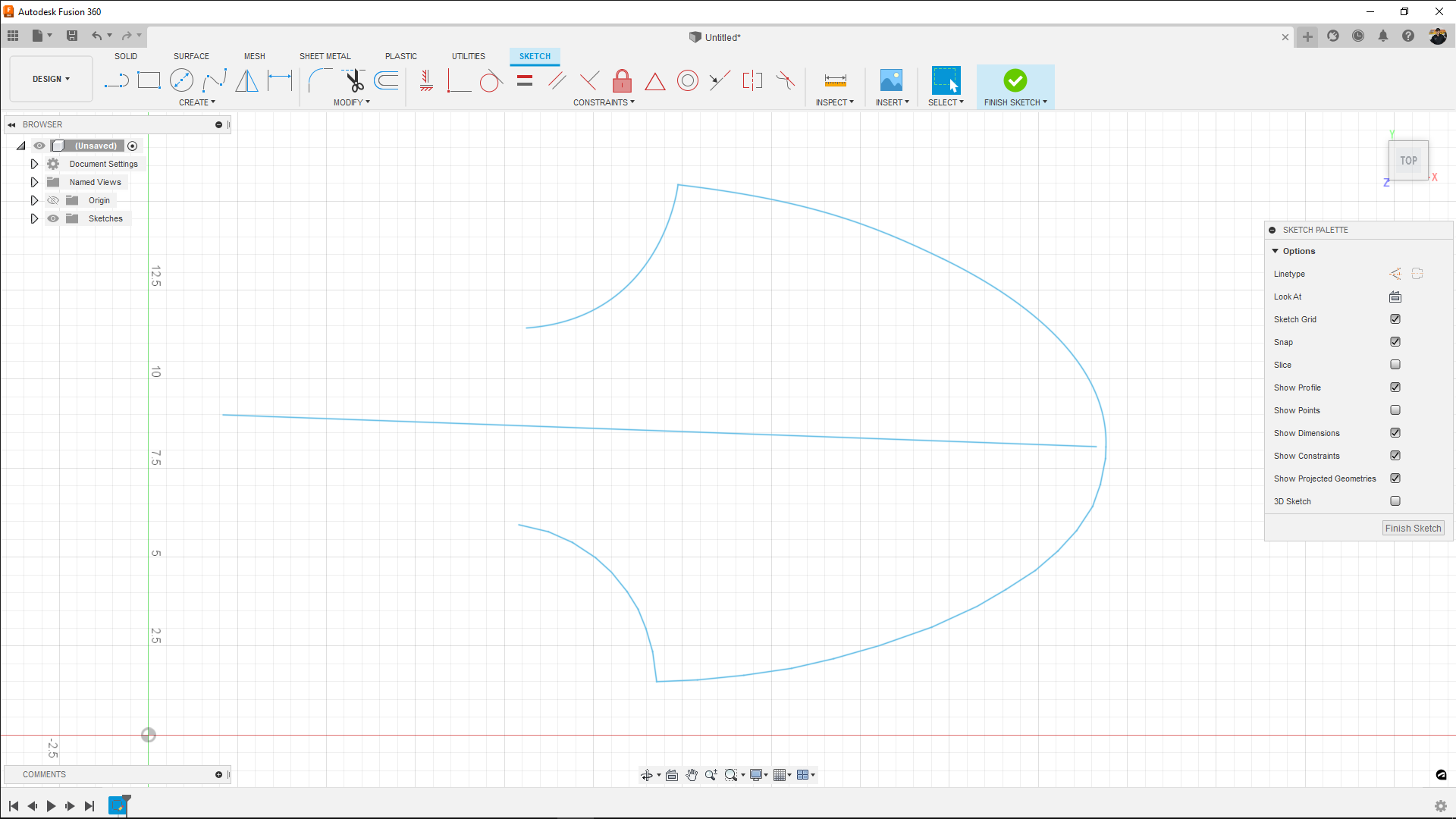1456x819 pixels.
Task: Turn on the 3D Sketch checkbox
Action: click(1395, 501)
